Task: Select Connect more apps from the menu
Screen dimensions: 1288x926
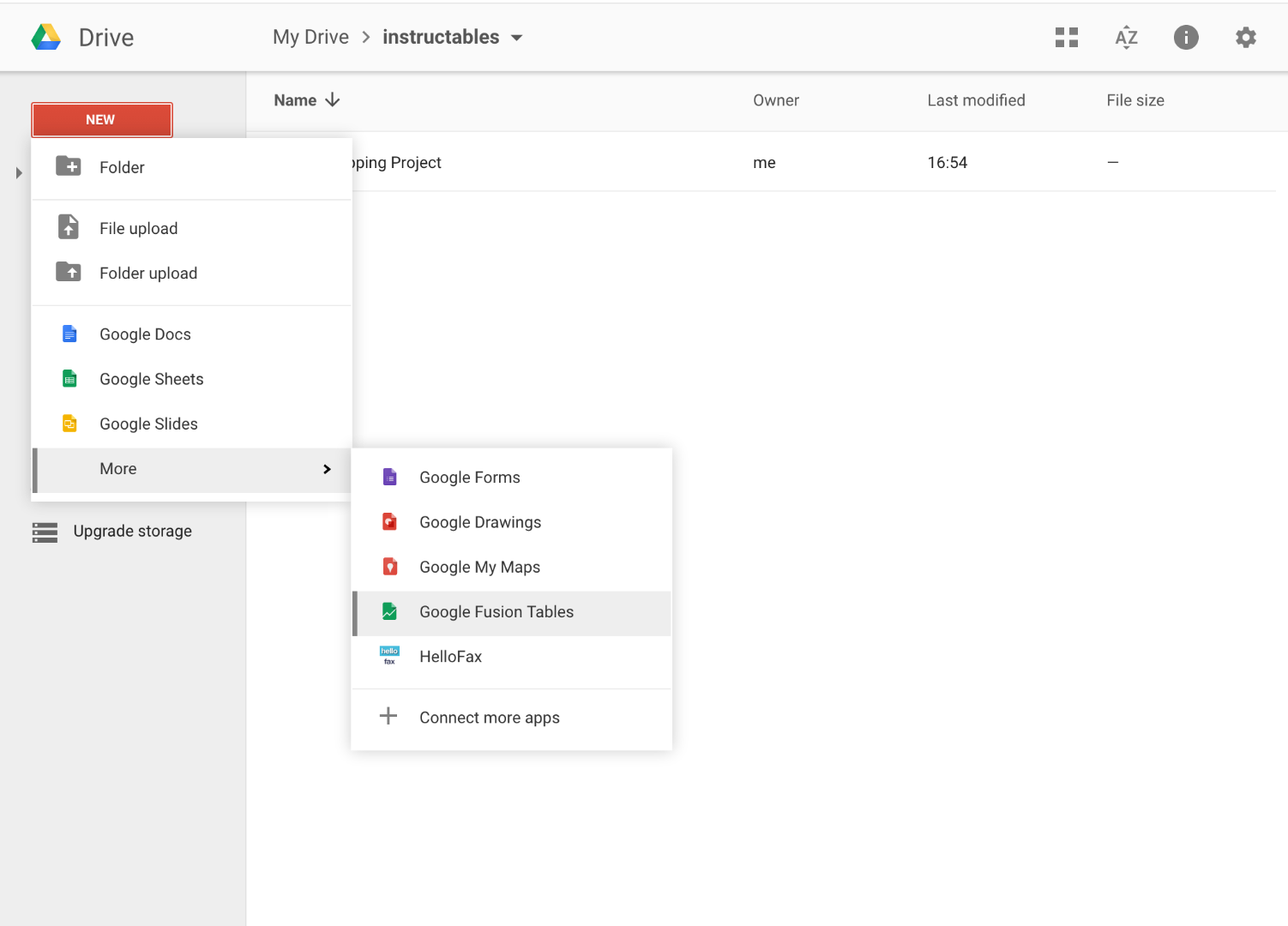Action: coord(489,718)
